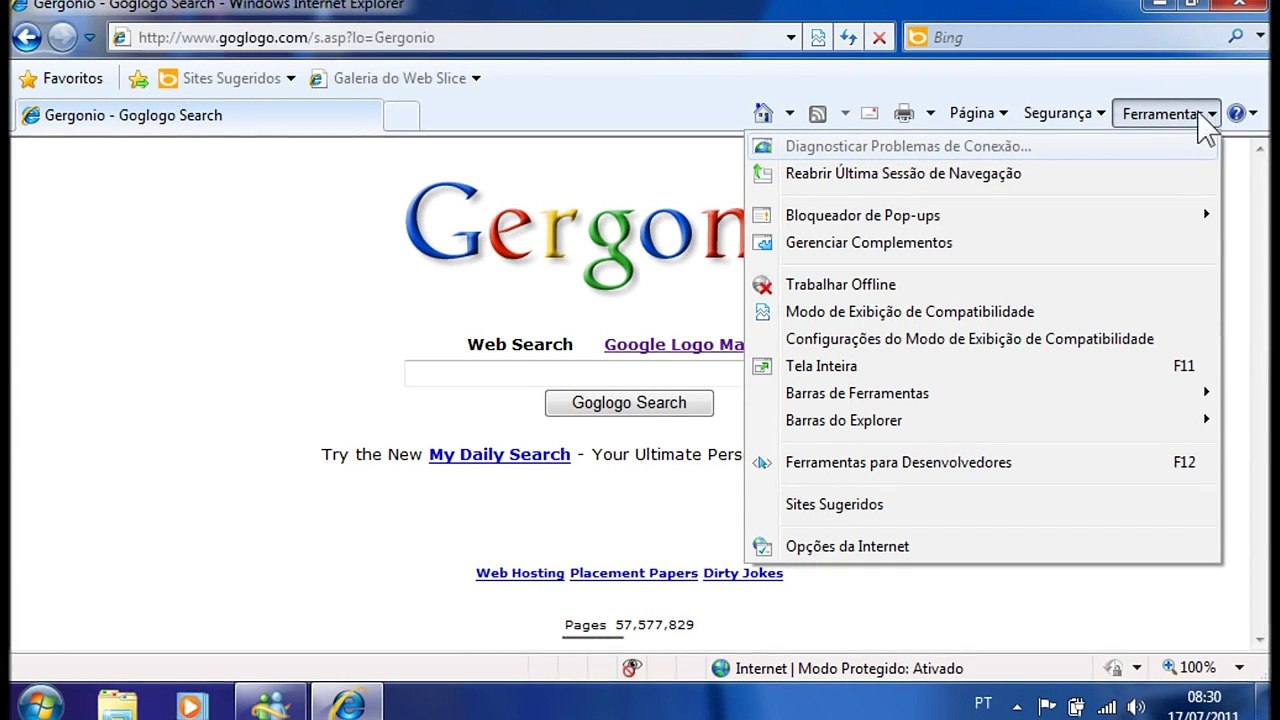The image size is (1280, 720).
Task: Go back with the Back arrow button
Action: click(x=27, y=38)
